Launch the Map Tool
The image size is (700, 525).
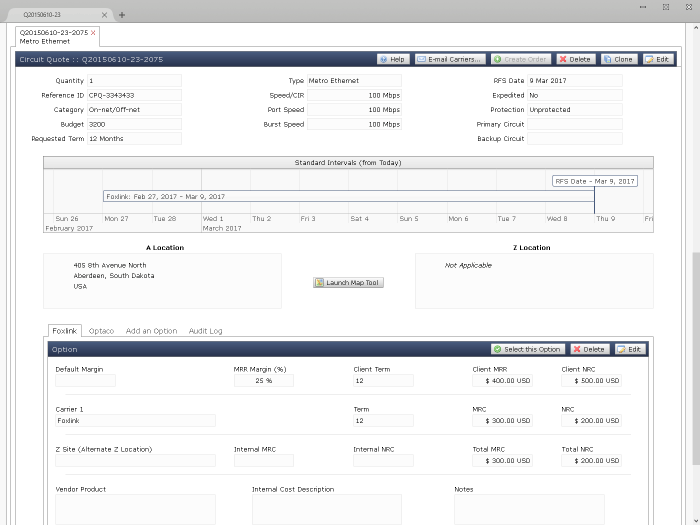(x=348, y=283)
